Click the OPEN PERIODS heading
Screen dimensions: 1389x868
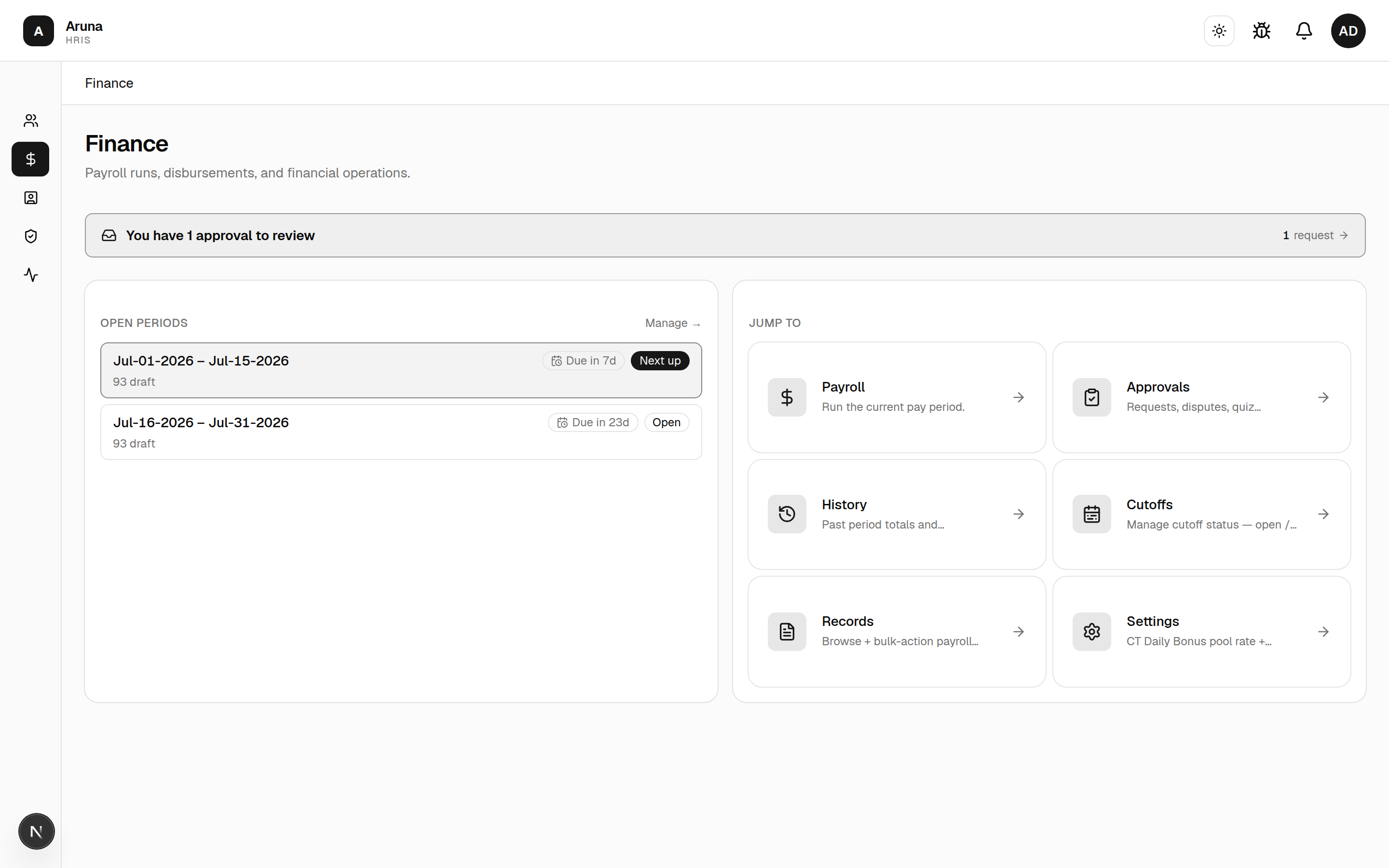(144, 323)
